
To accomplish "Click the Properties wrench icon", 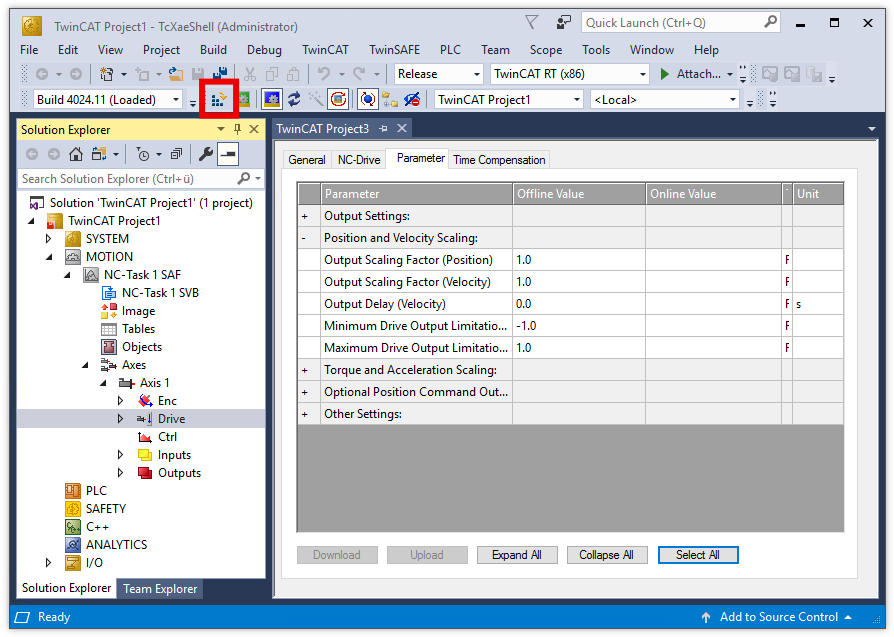I will (x=206, y=154).
